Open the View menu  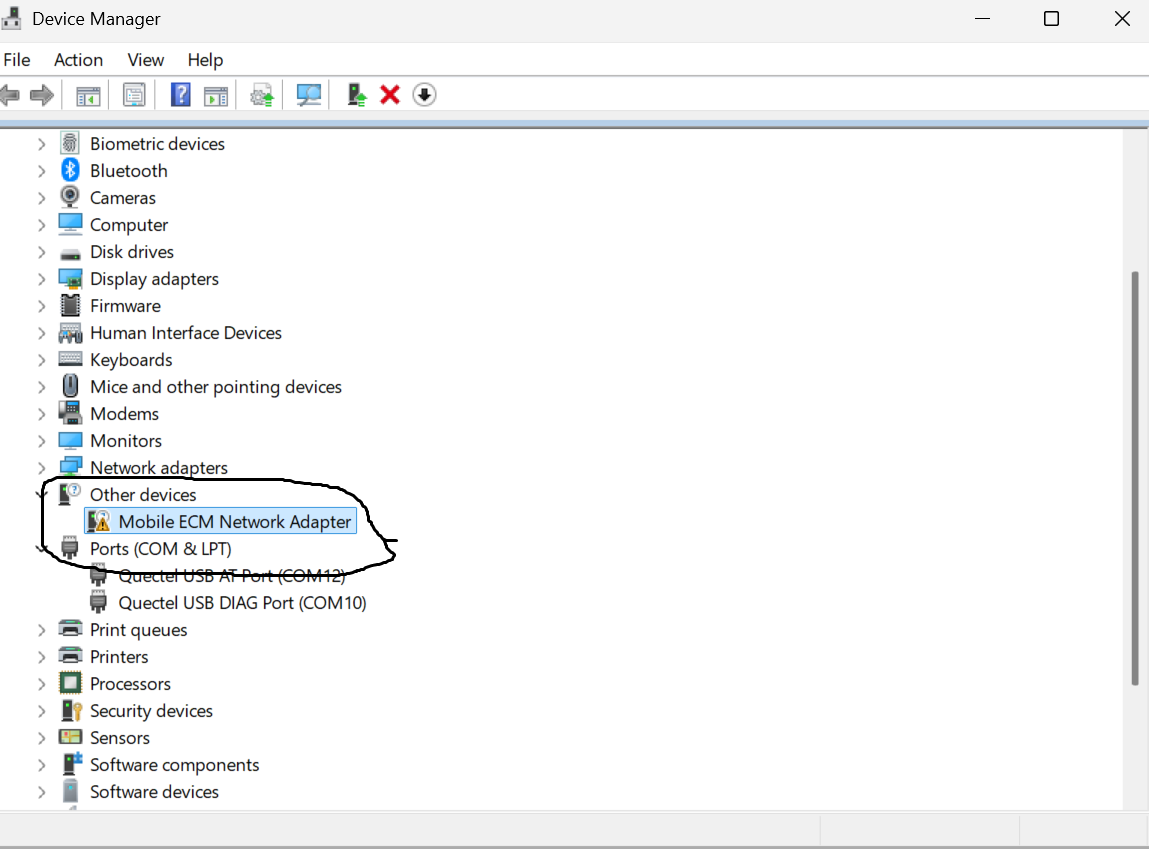(x=146, y=60)
